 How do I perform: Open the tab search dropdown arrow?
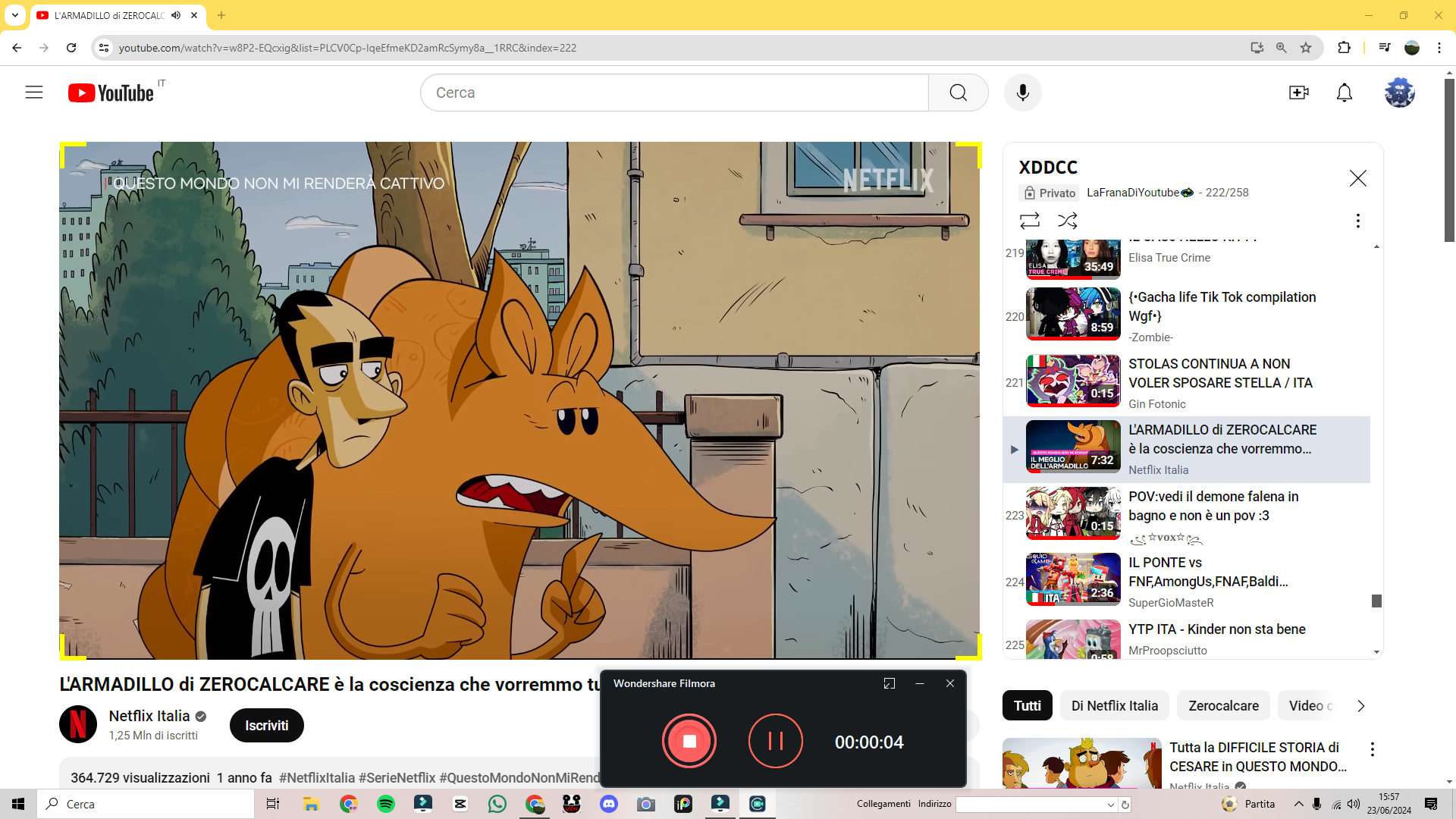(15, 15)
